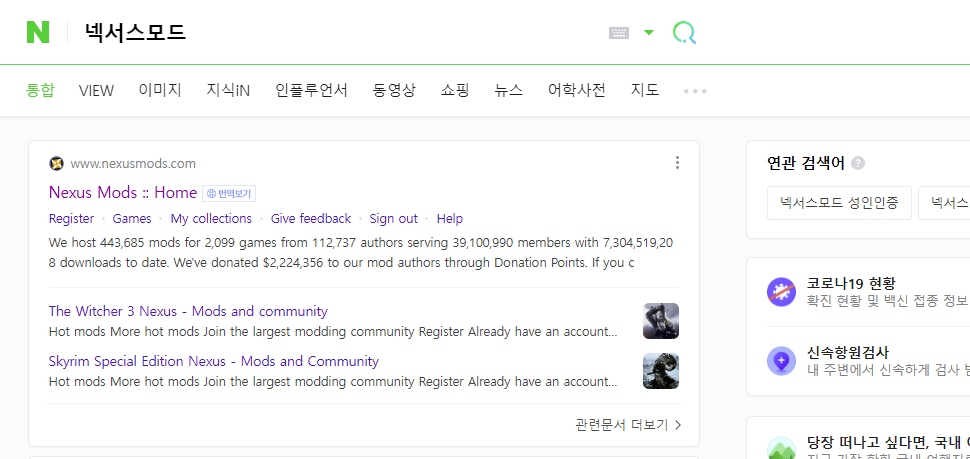970x459 pixels.
Task: Open the 어학사전 tab
Action: coord(577,90)
